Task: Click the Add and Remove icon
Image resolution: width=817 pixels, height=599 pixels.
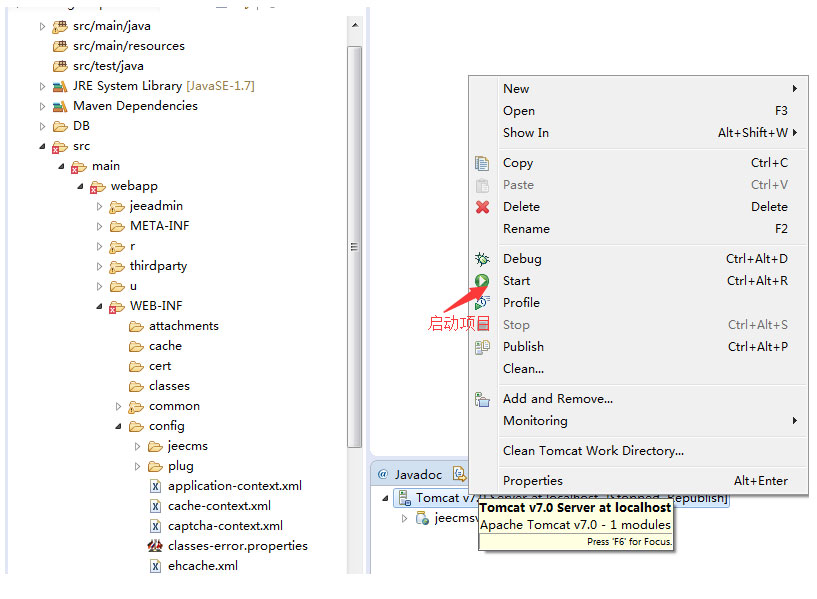Action: pyautogui.click(x=482, y=399)
